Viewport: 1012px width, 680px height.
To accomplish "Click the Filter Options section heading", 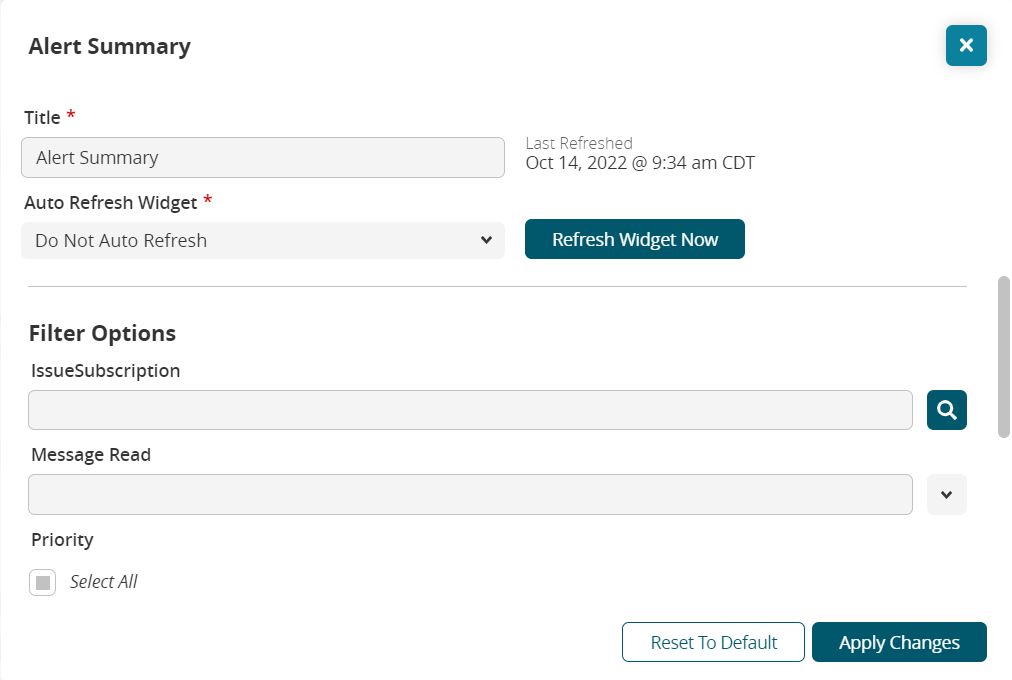I will click(x=102, y=333).
